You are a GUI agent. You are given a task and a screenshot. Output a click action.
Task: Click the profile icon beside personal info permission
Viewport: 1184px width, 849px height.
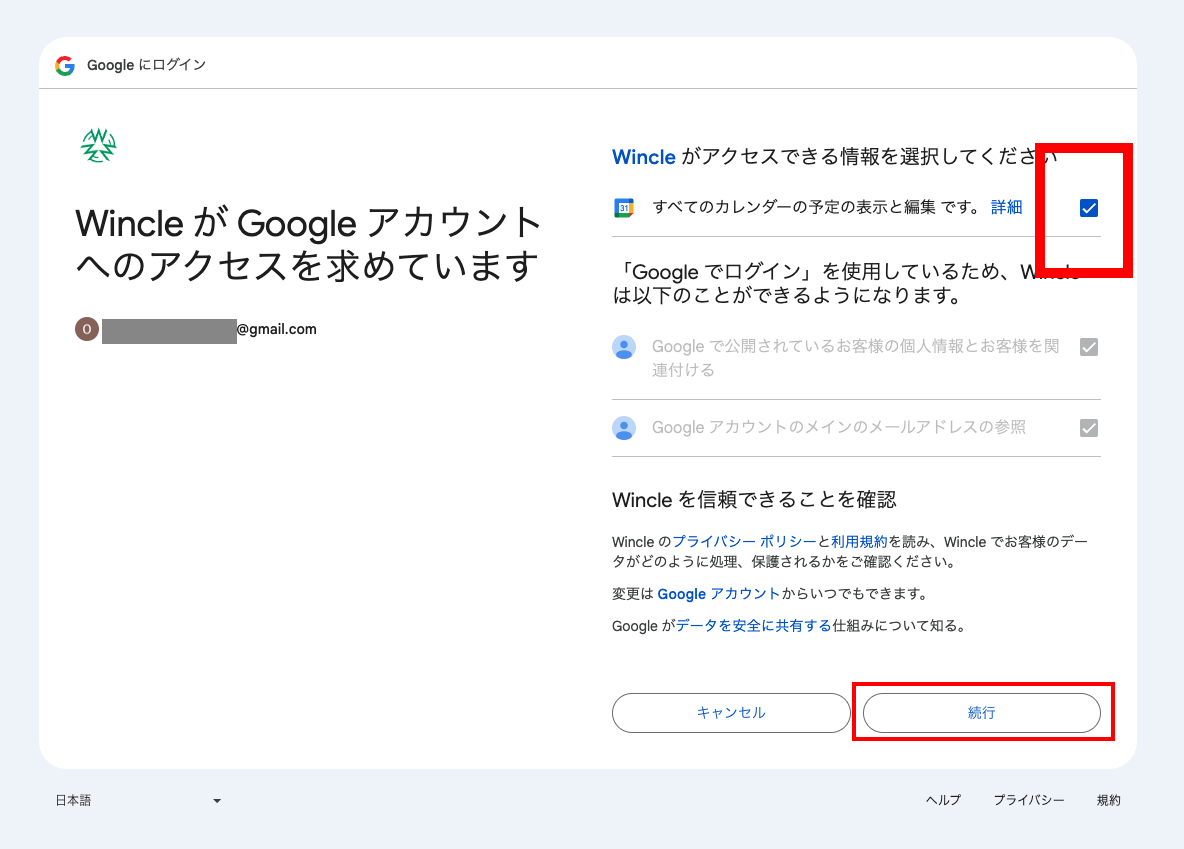point(624,347)
